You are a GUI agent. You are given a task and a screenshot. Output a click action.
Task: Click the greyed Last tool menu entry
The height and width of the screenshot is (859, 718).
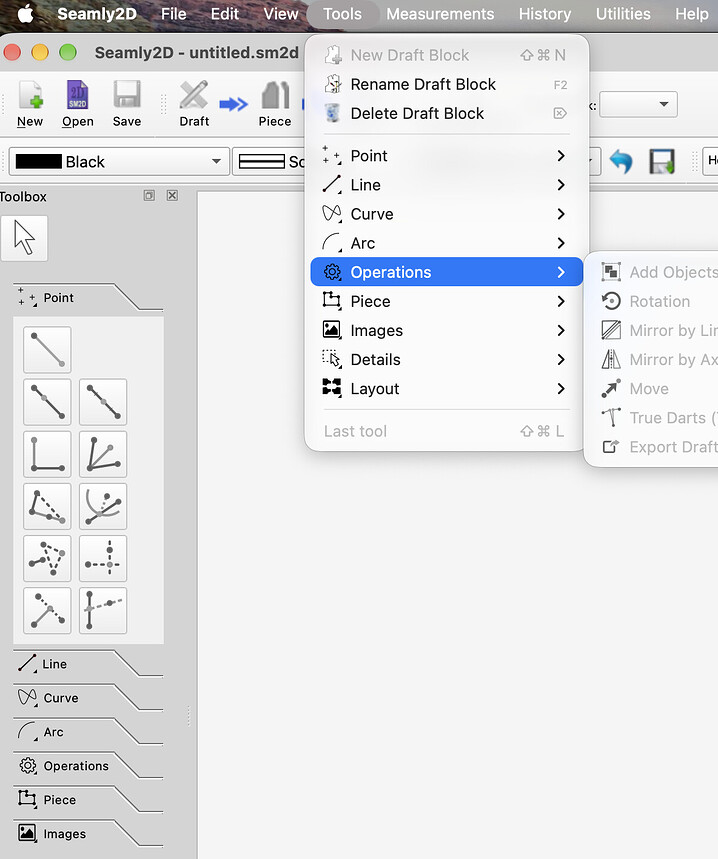tap(446, 431)
